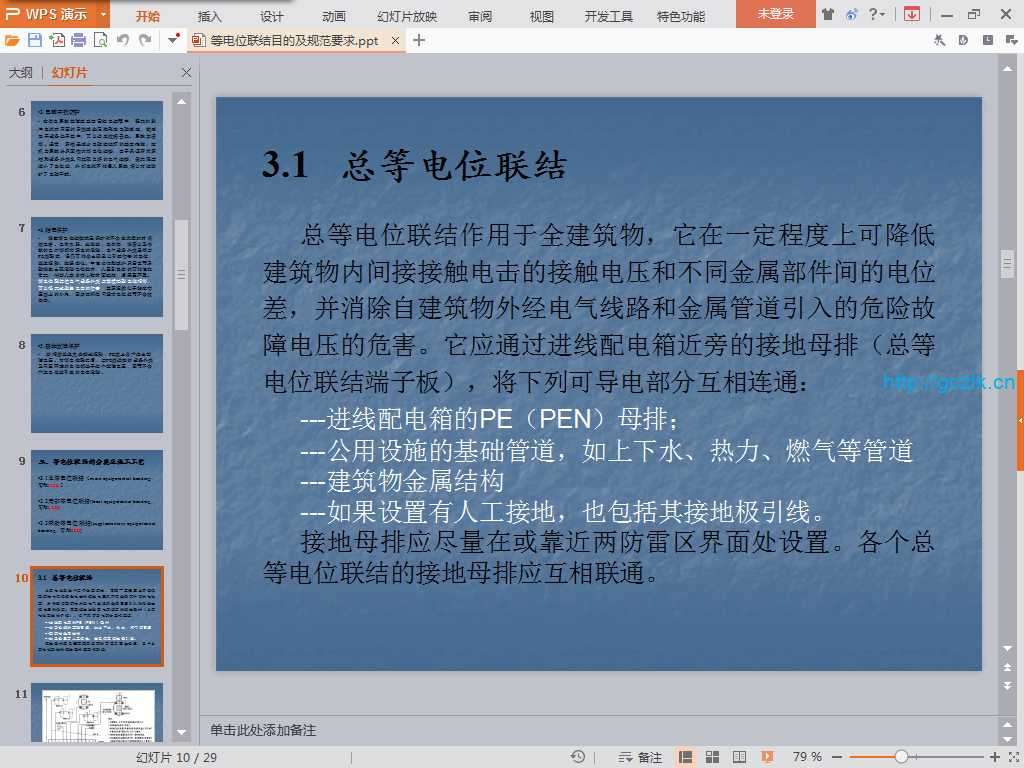This screenshot has width=1024, height=768.
Task: Click the open file folder icon
Action: [12, 40]
